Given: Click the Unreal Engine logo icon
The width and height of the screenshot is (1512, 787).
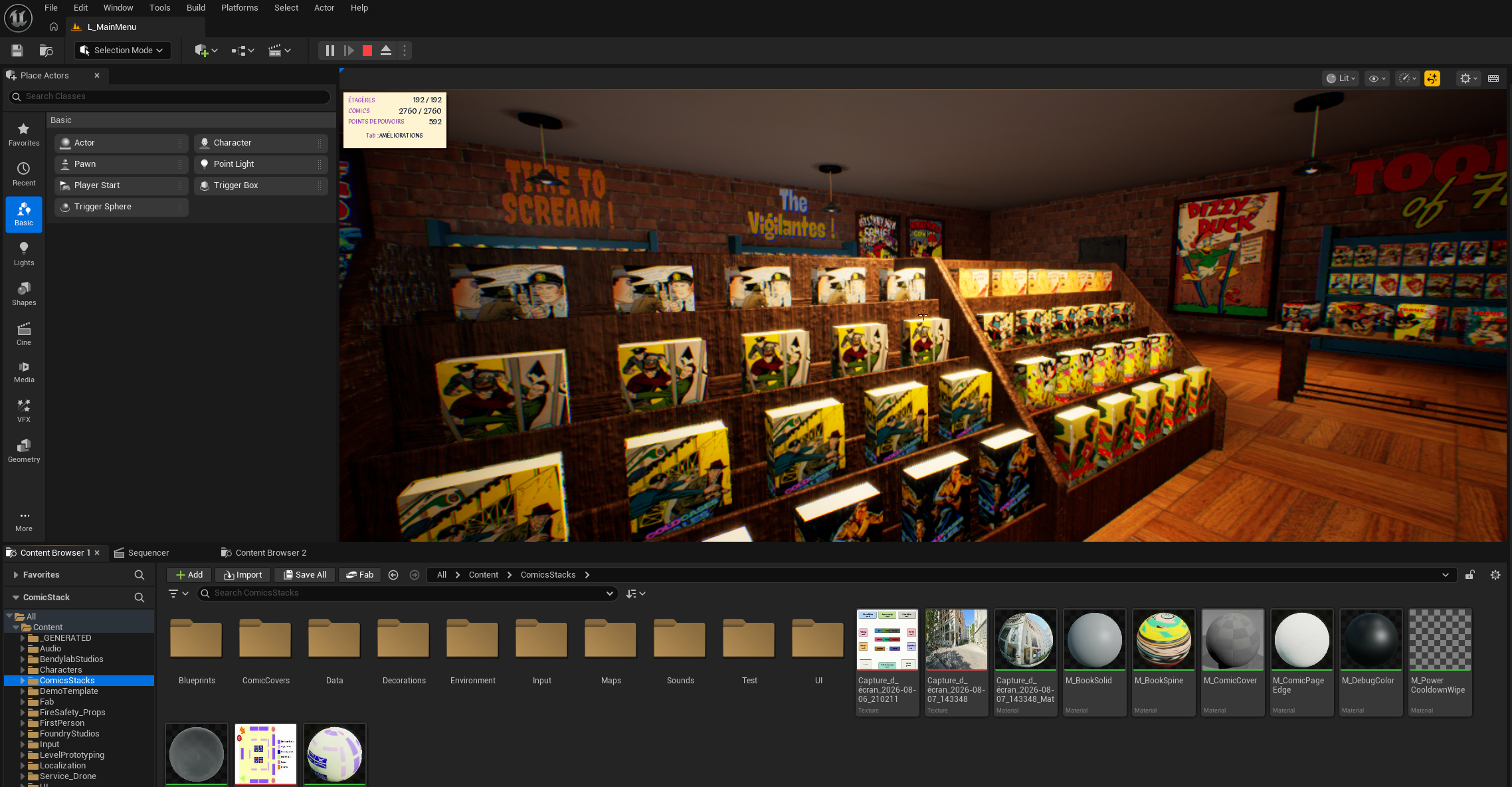Looking at the screenshot, I should tap(18, 18).
